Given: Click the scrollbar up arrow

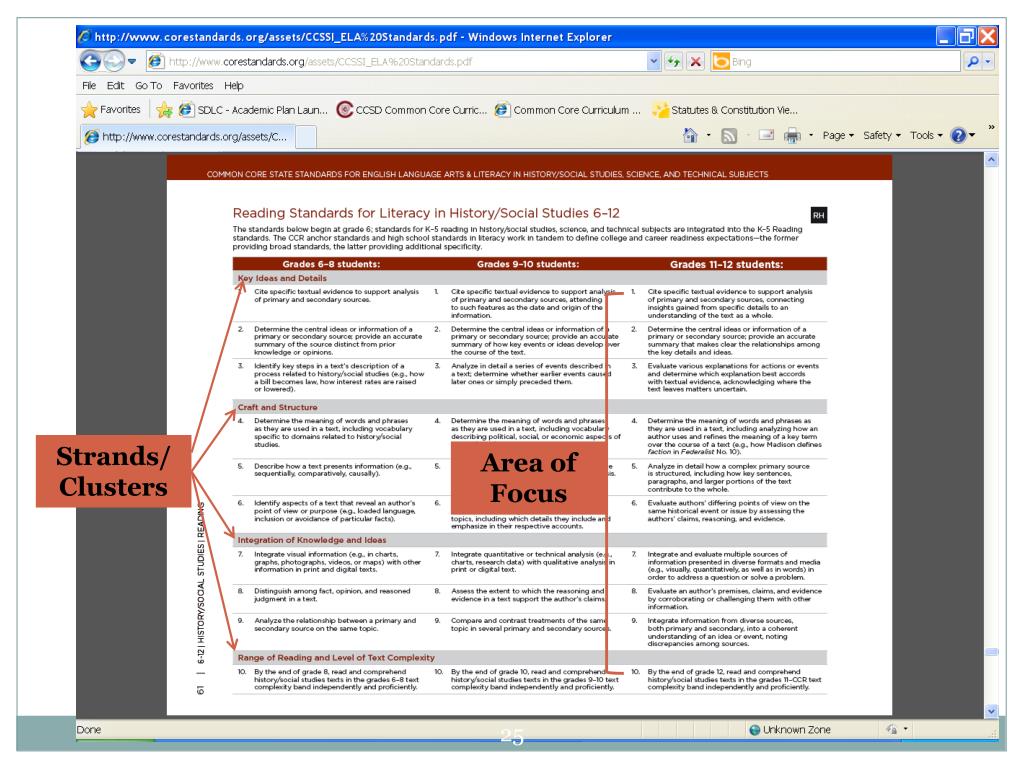Looking at the screenshot, I should 991,159.
